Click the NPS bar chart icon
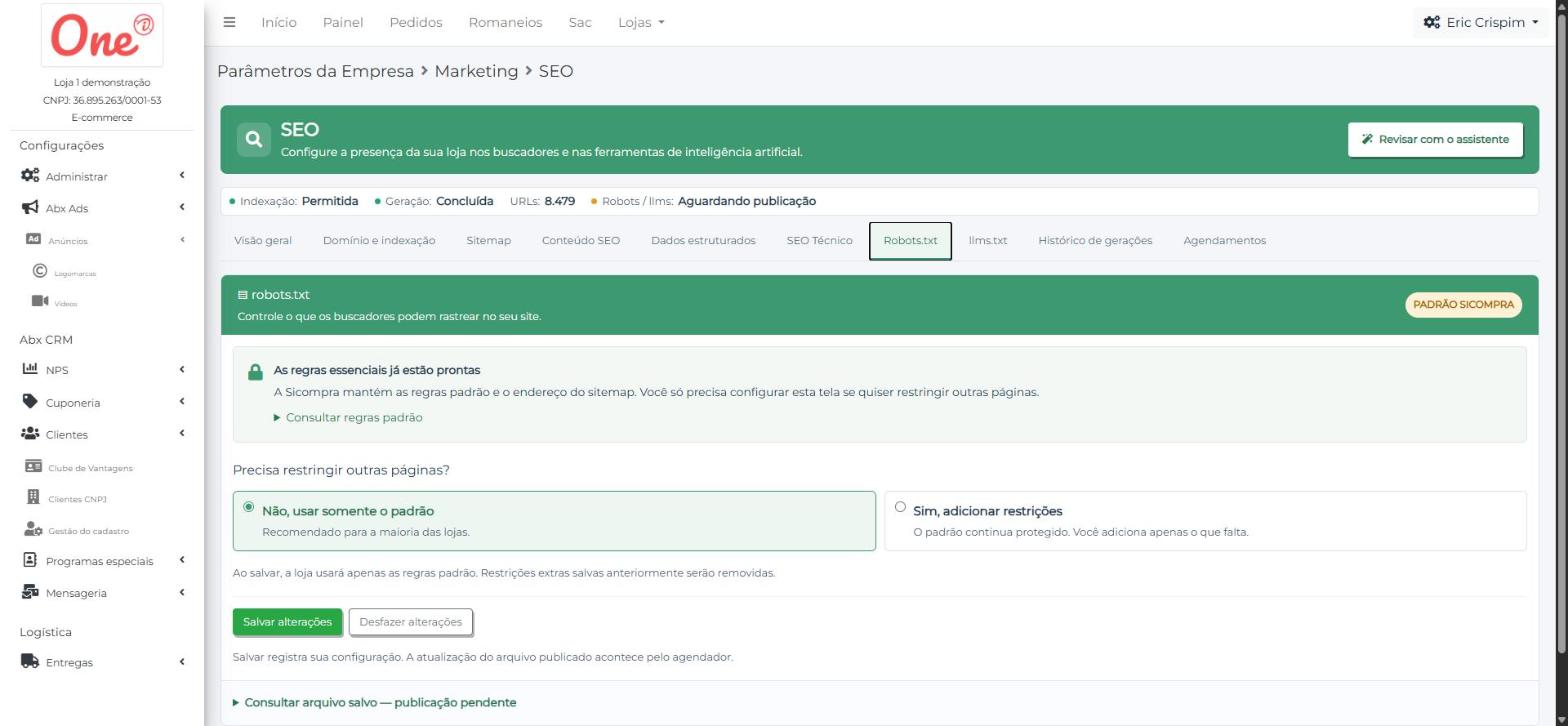The width and height of the screenshot is (1568, 726). [30, 369]
